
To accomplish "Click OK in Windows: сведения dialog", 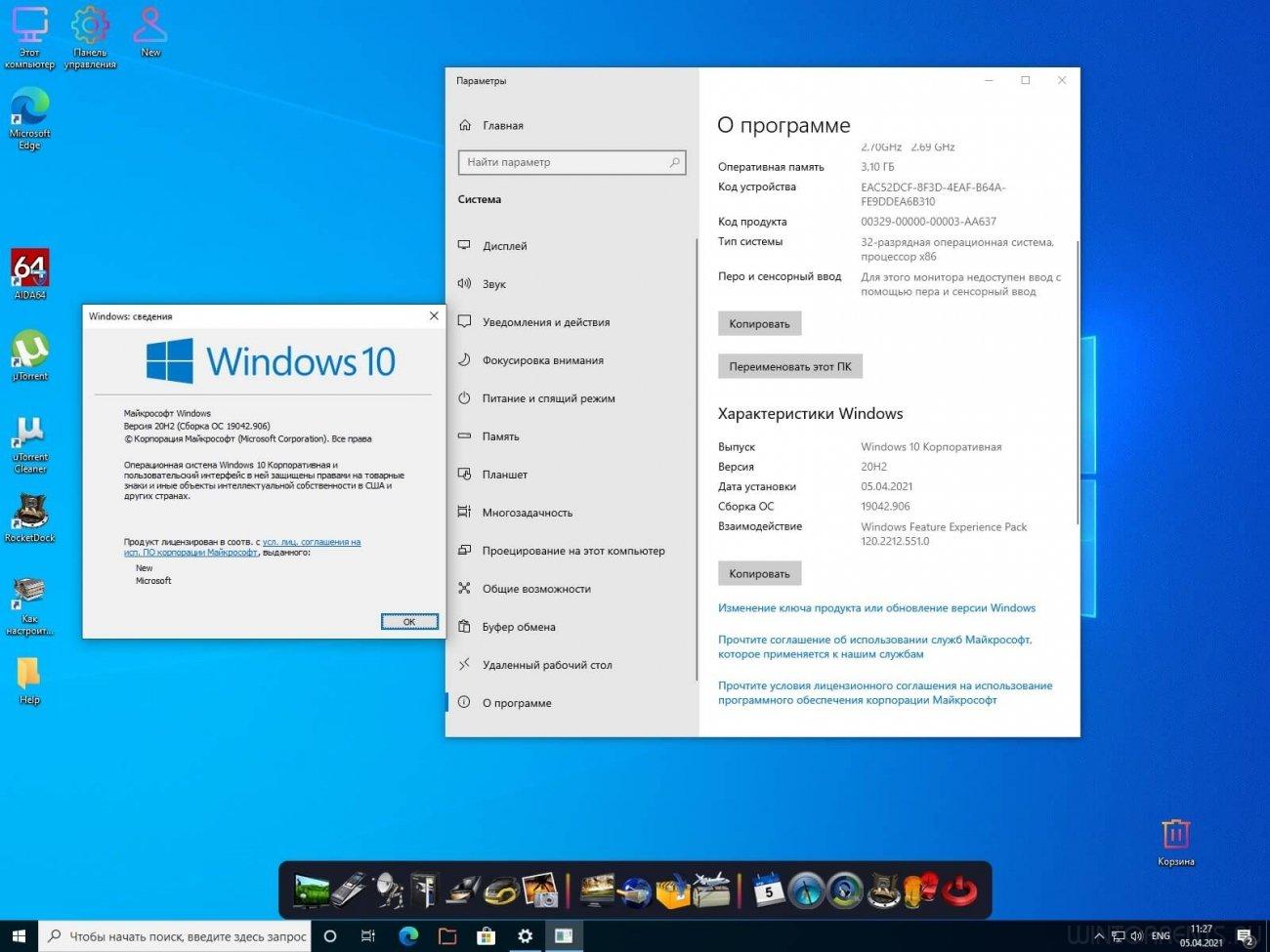I will click(x=409, y=622).
